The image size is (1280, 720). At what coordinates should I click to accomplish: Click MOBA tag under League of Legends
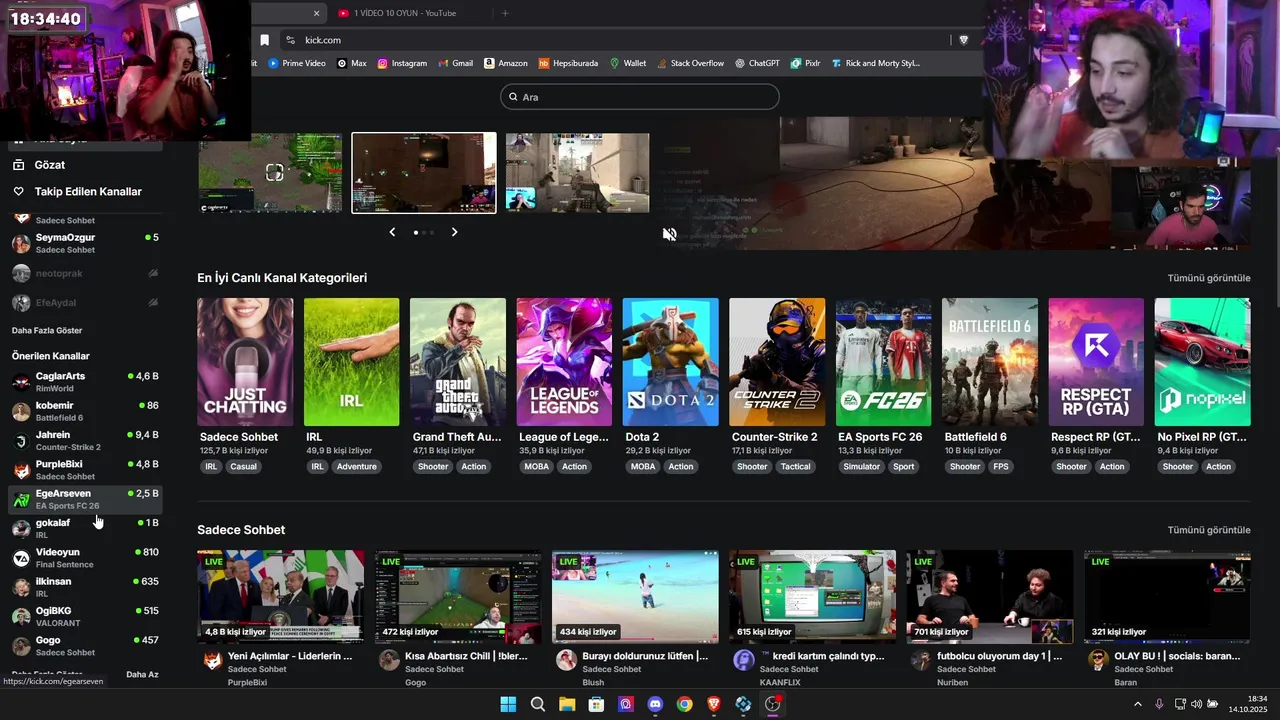point(537,467)
